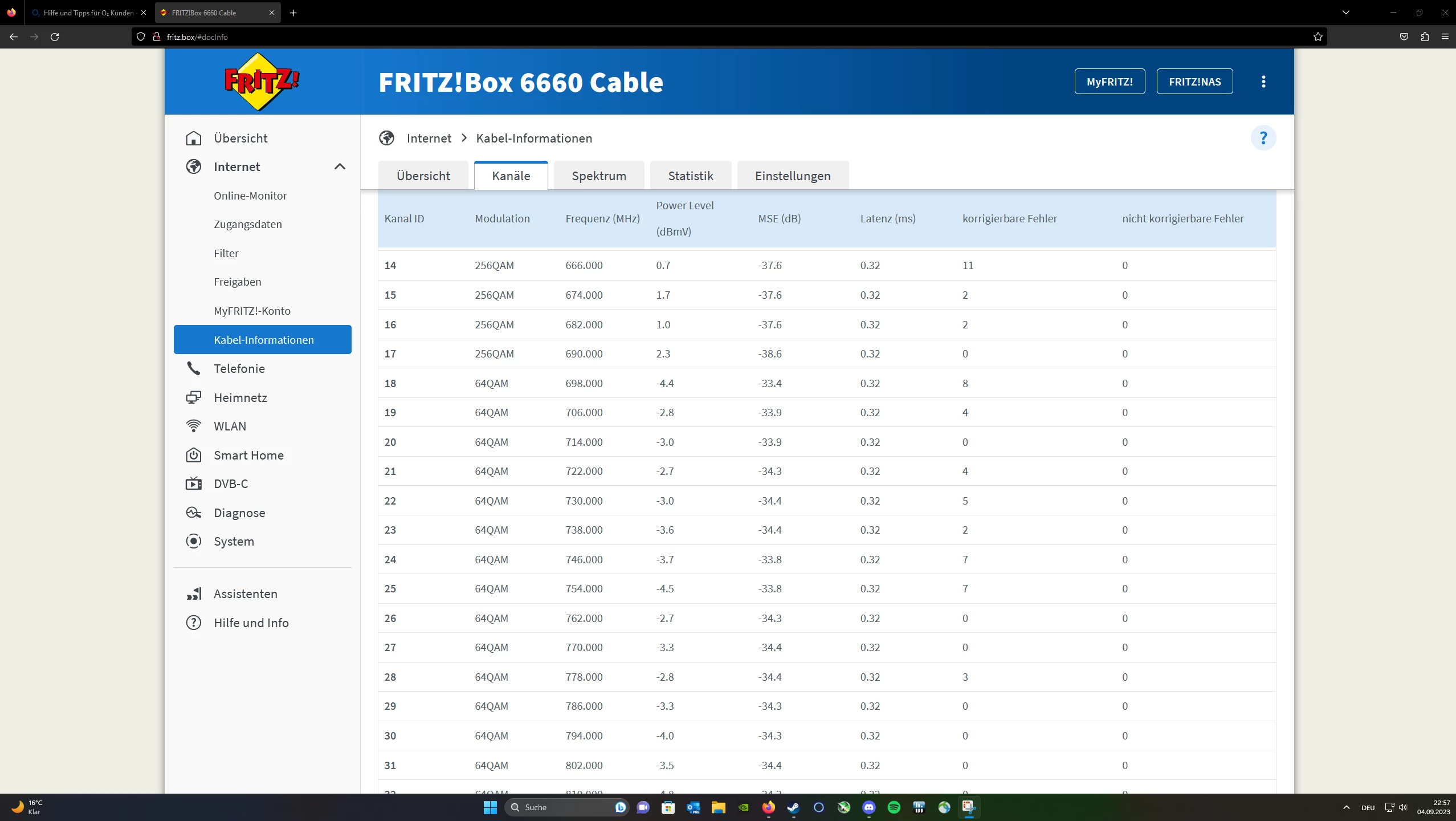This screenshot has width=1456, height=821.
Task: Expand the System menu section
Action: tap(234, 542)
